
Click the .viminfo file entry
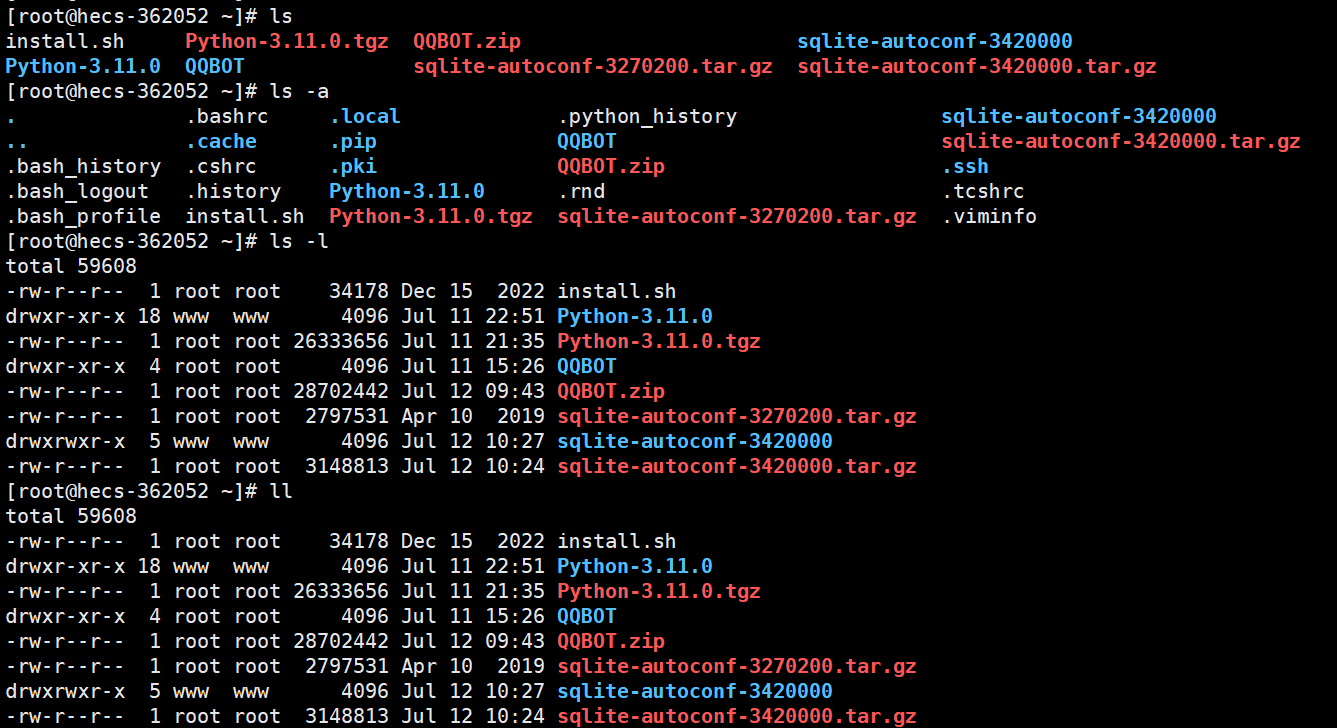click(989, 216)
